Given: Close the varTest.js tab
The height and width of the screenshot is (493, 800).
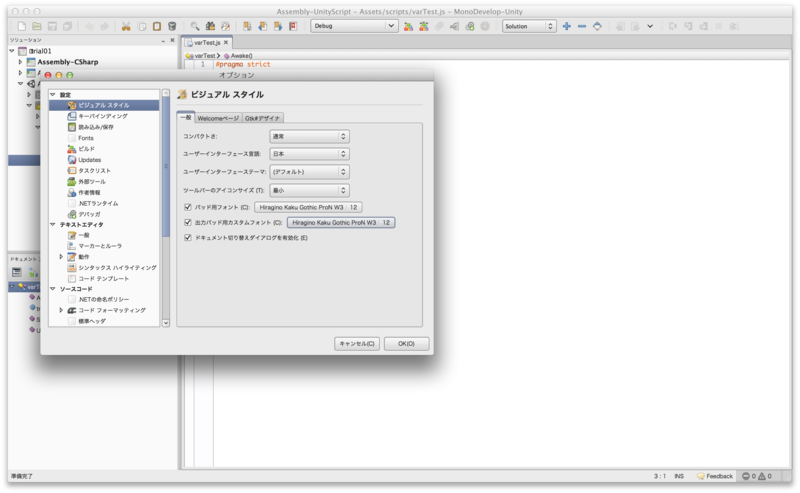Looking at the screenshot, I should pyautogui.click(x=226, y=43).
